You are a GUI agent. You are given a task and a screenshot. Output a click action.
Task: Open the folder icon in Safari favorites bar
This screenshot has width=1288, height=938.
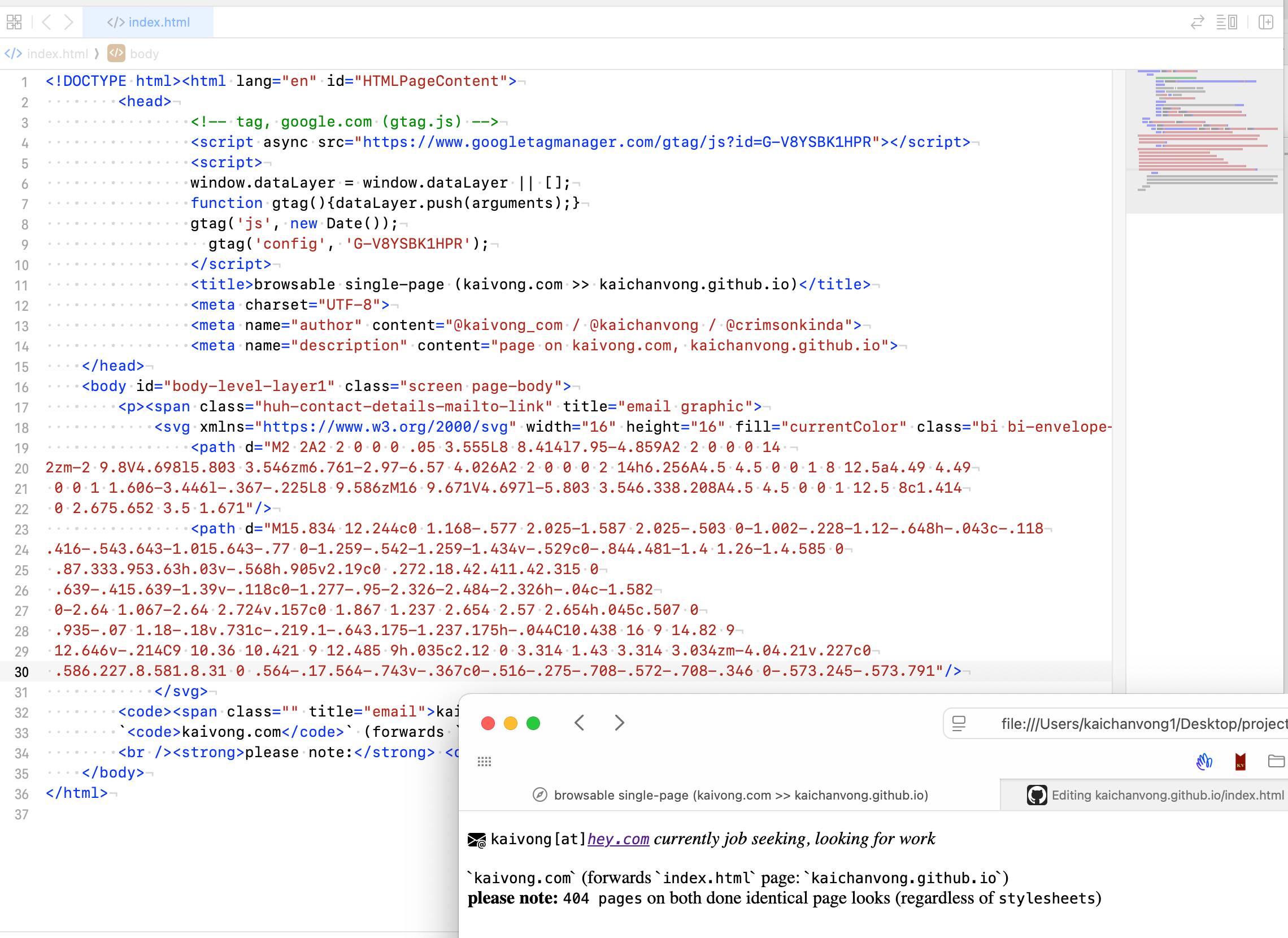pos(1276,761)
